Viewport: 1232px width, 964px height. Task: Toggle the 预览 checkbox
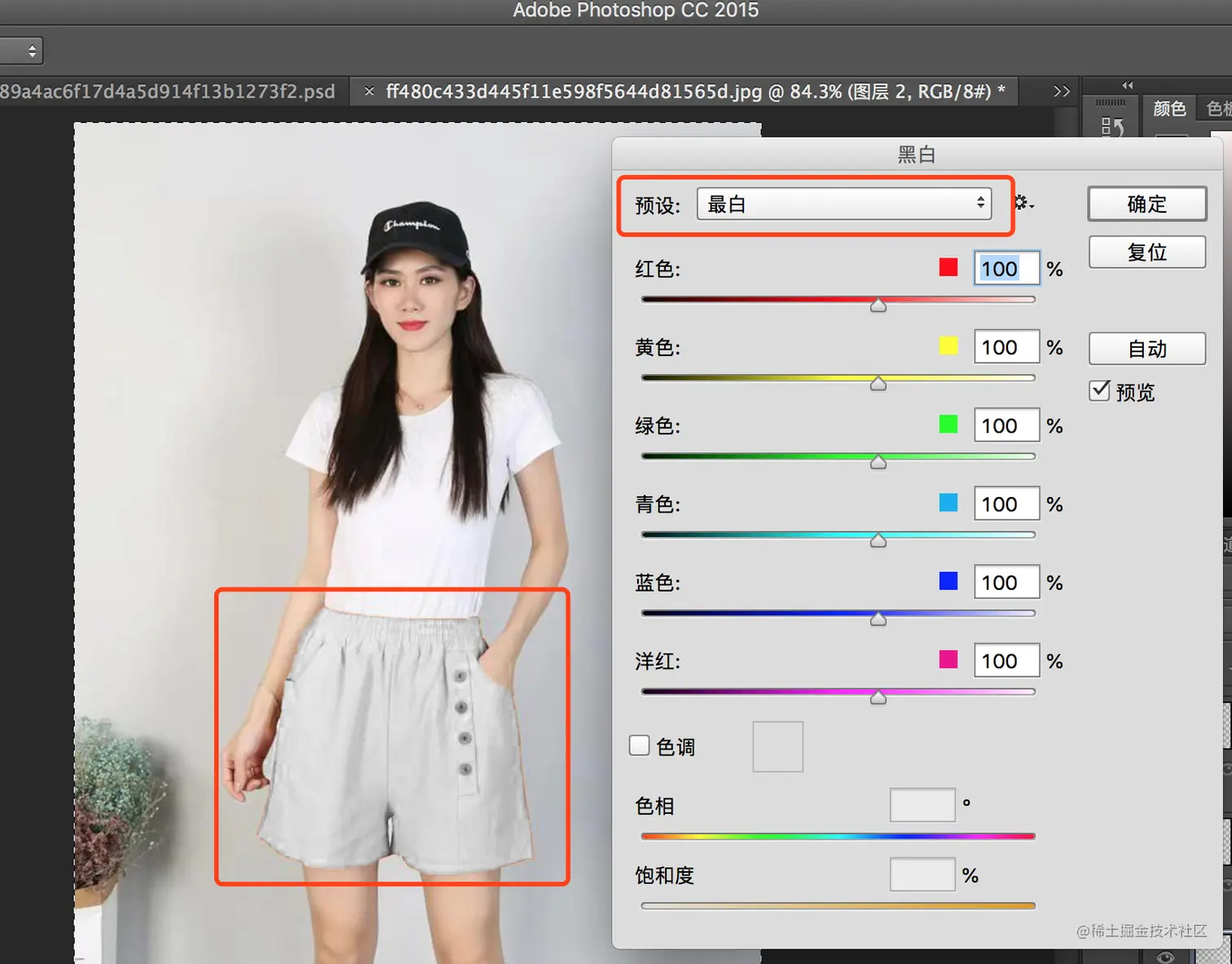point(1100,391)
